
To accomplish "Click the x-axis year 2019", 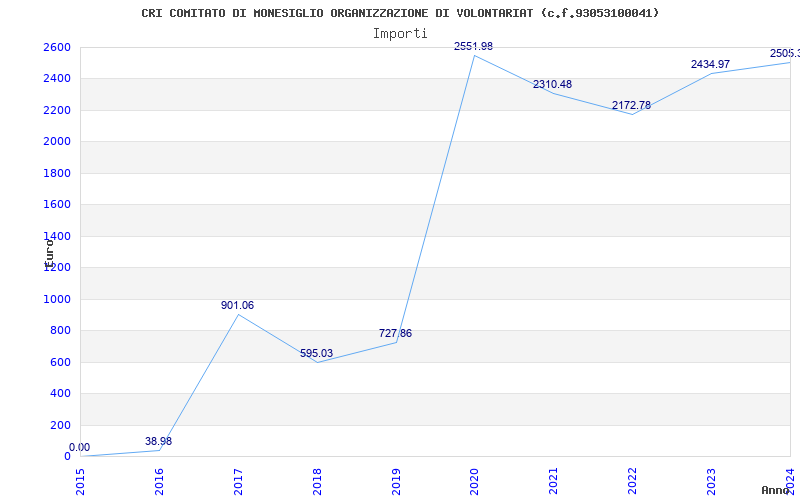I will [x=396, y=481].
